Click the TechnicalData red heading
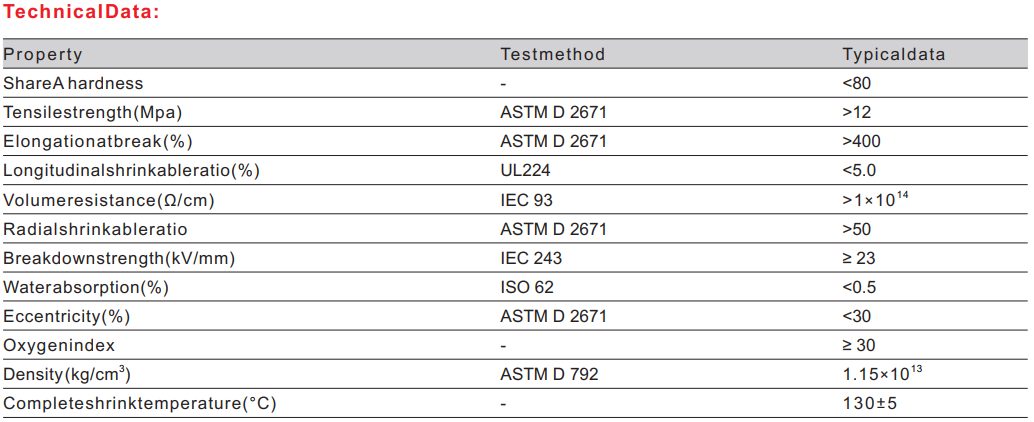The width and height of the screenshot is (1034, 422). pos(80,13)
